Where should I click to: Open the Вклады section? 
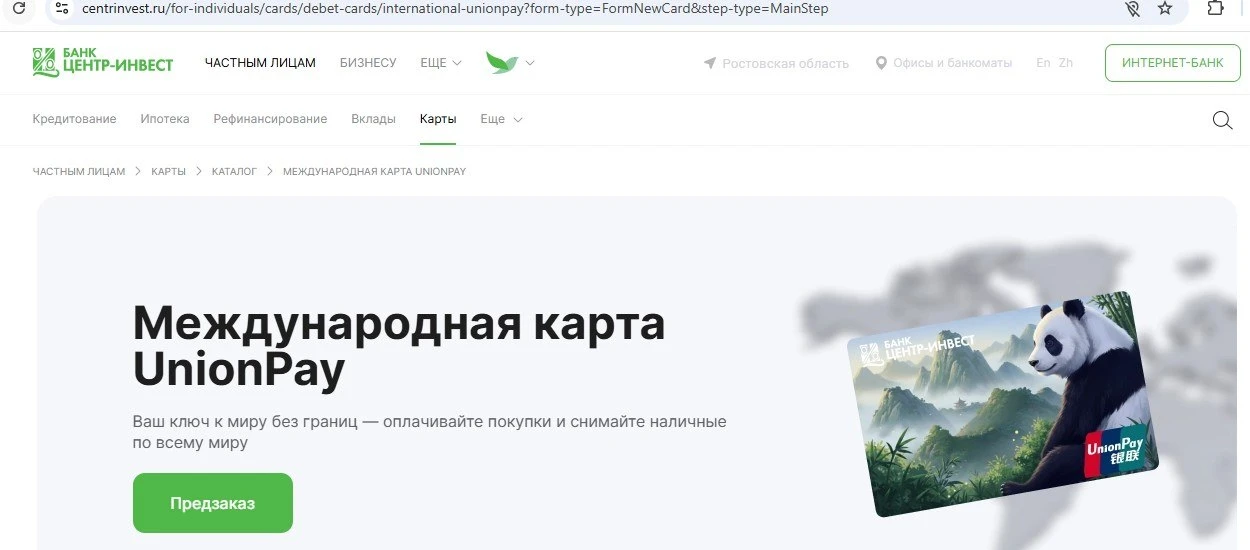point(373,119)
